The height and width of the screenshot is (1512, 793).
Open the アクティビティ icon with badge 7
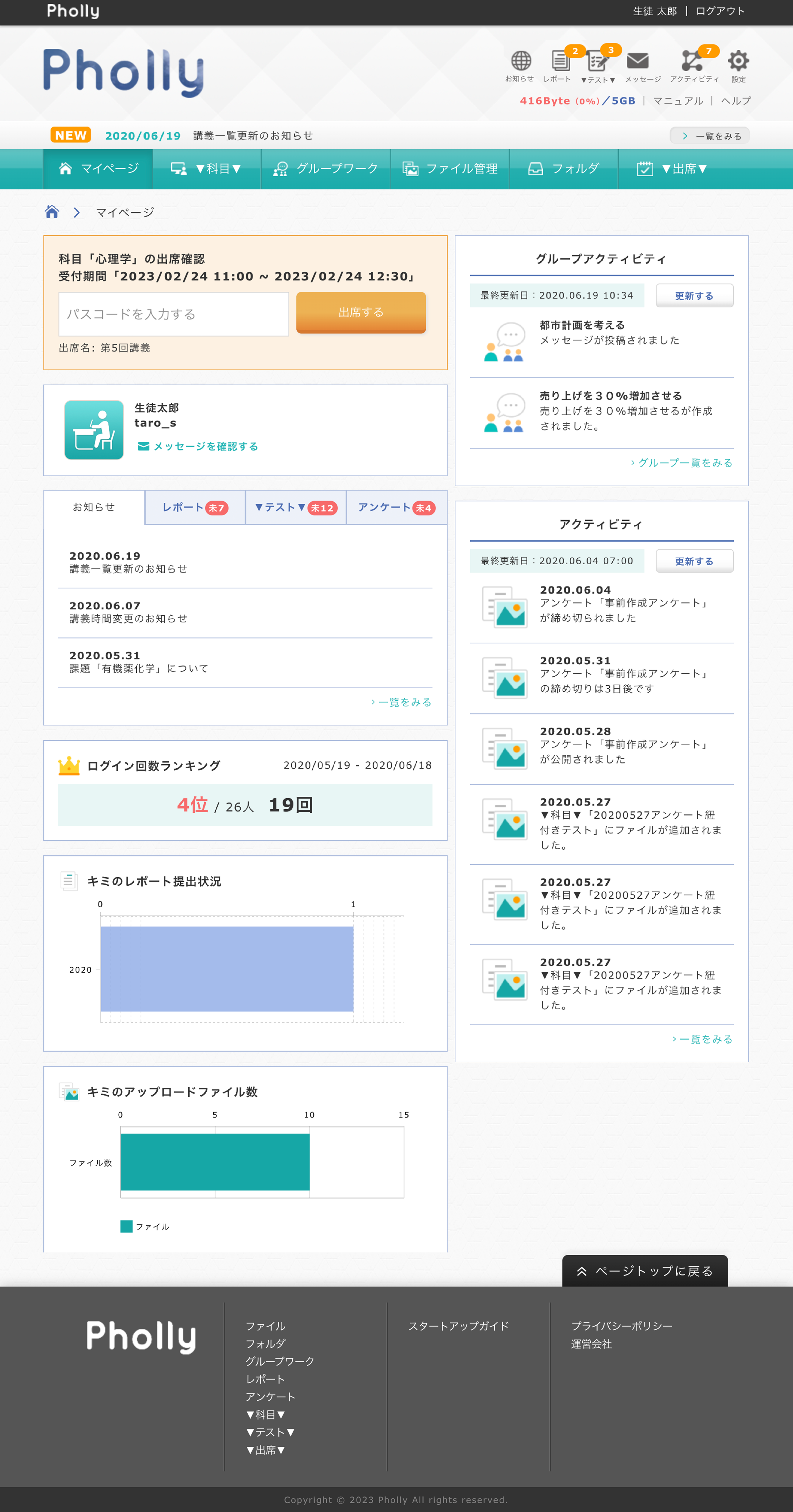click(x=692, y=60)
